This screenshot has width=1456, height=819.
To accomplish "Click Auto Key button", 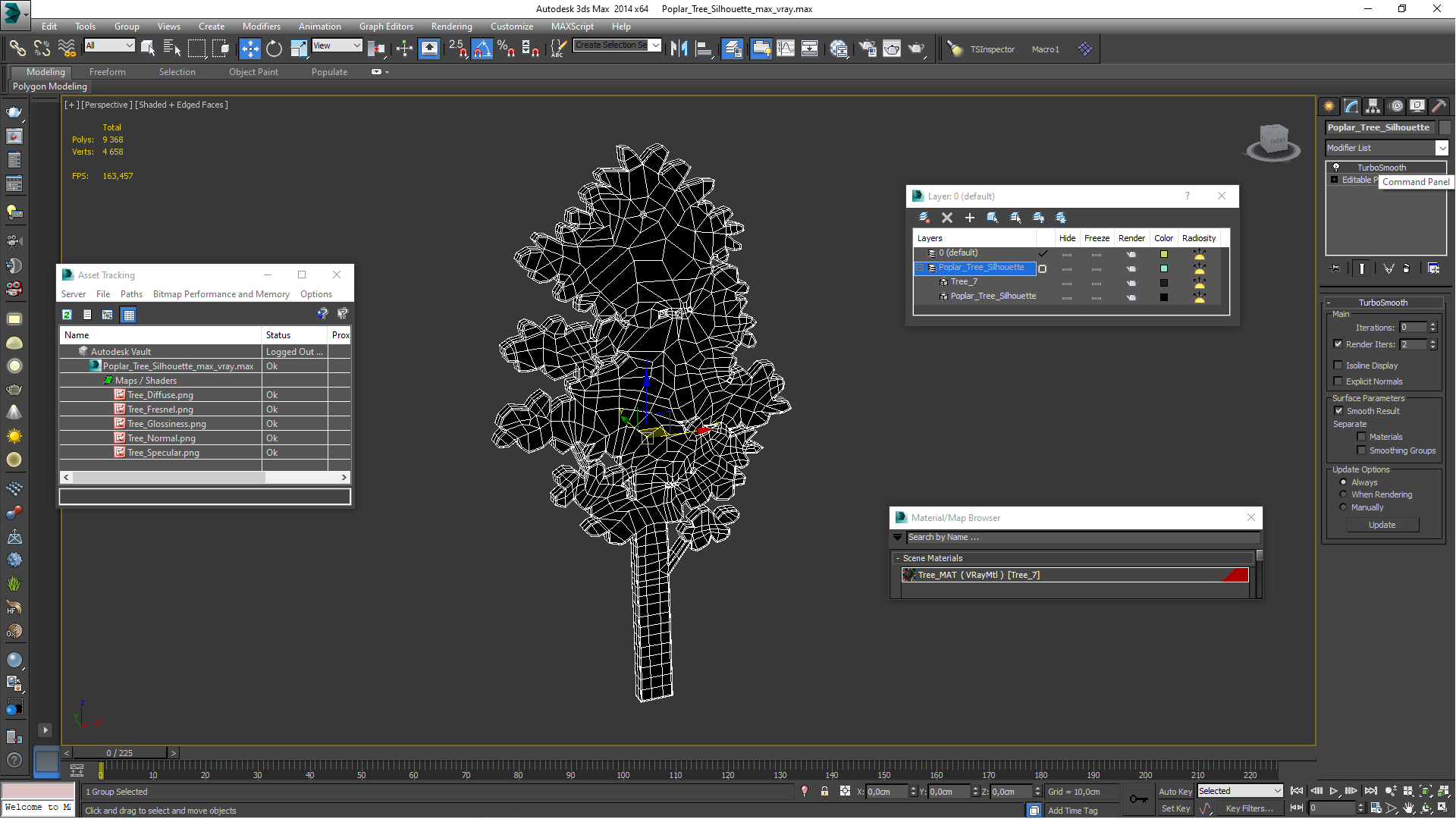I will (1175, 792).
